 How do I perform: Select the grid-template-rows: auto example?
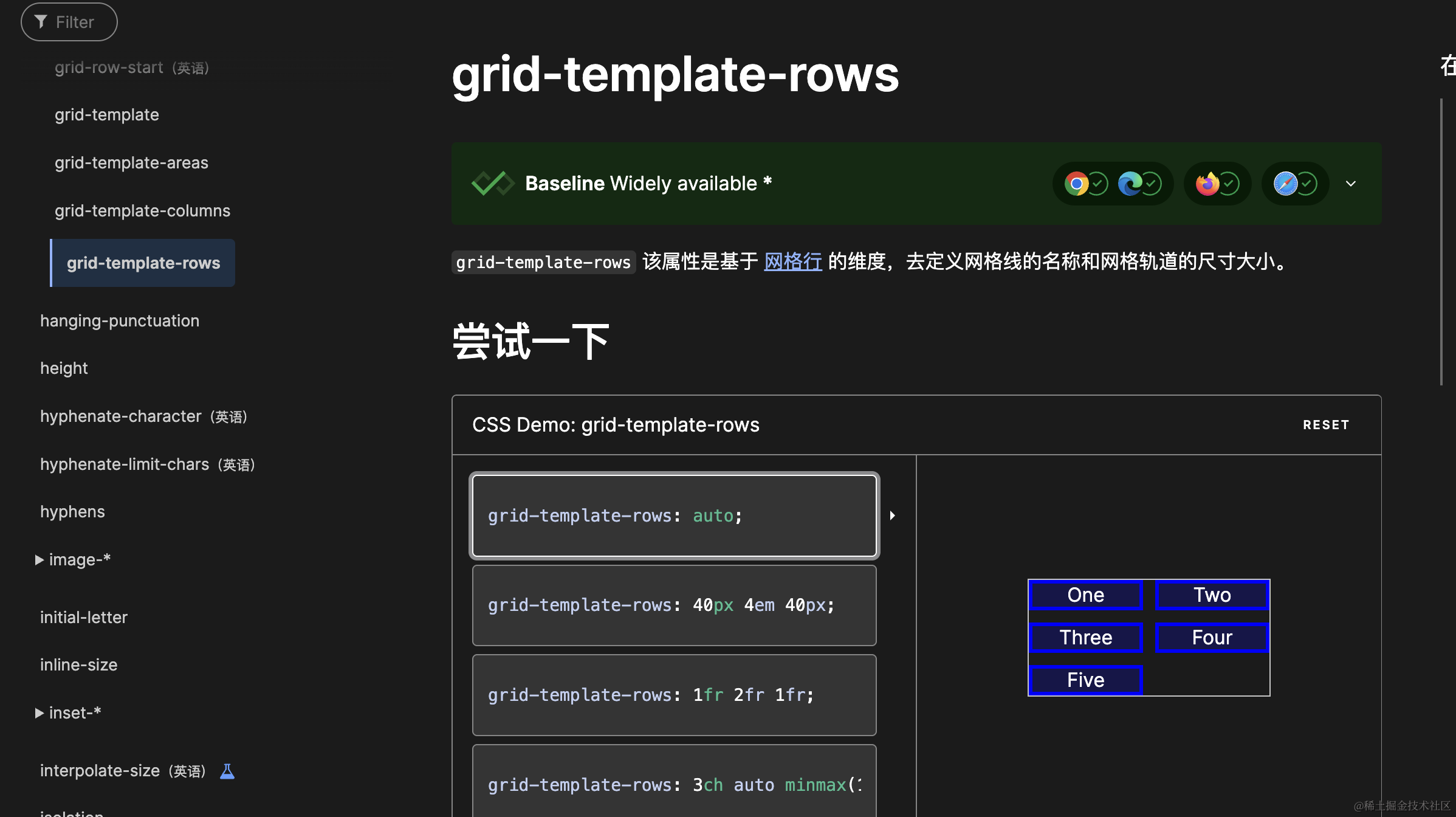[674, 515]
